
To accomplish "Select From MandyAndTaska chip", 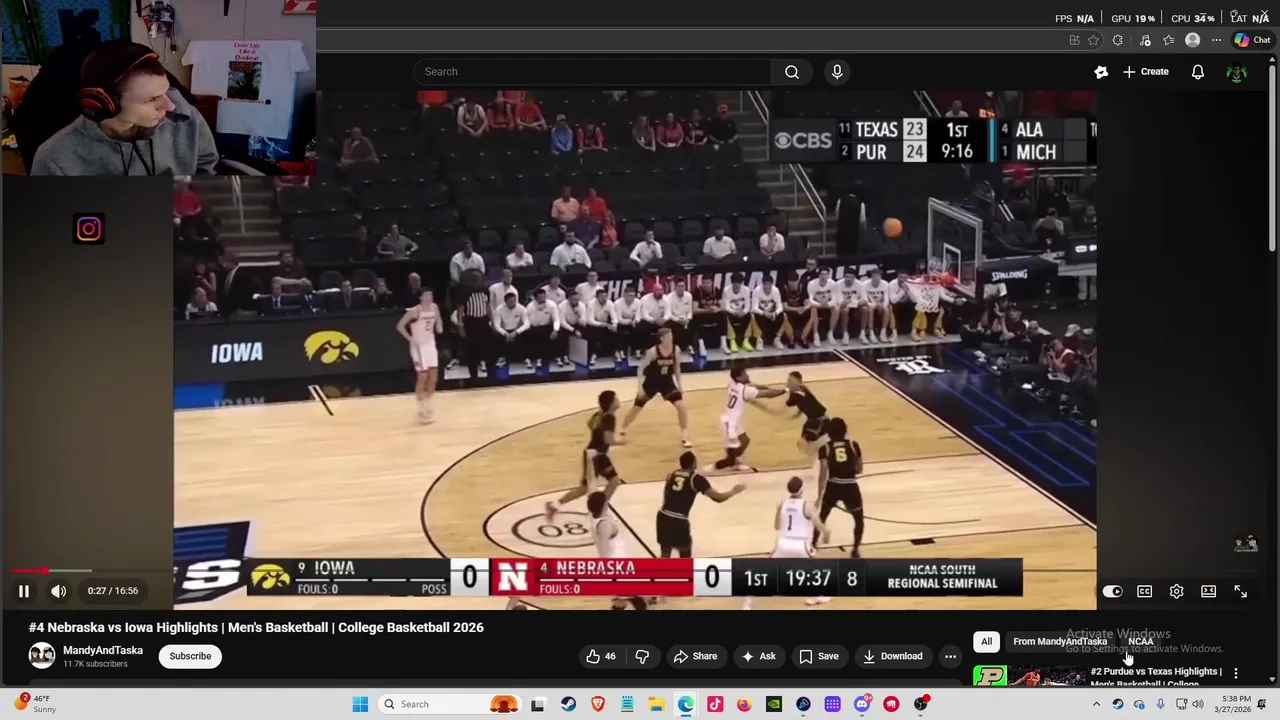I will click(x=1060, y=642).
